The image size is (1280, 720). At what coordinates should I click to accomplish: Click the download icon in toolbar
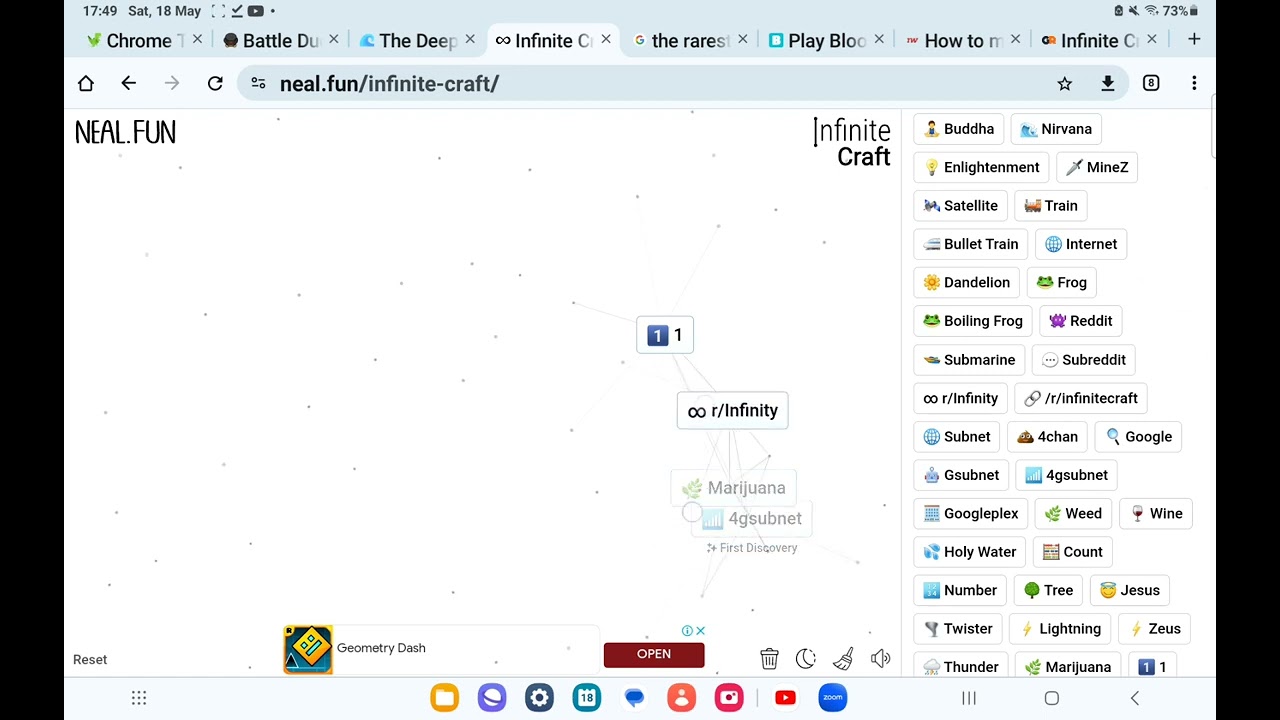1108,84
